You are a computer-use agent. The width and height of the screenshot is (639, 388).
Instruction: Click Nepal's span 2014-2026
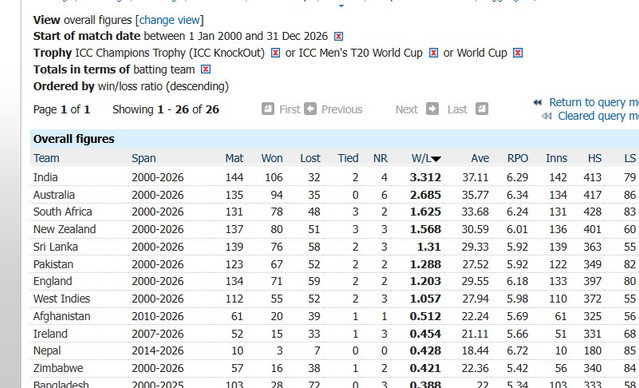pos(157,351)
